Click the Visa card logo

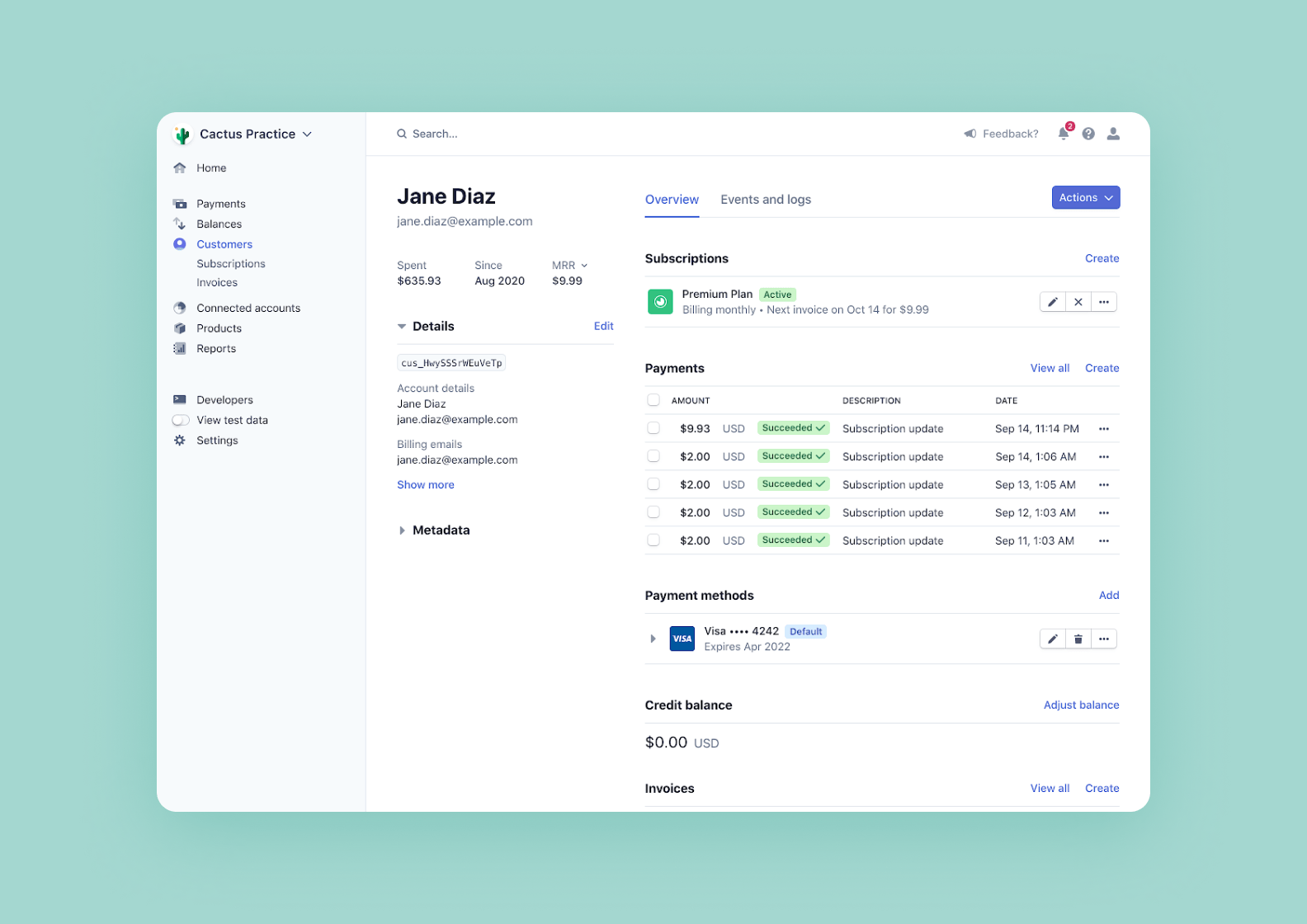[682, 639]
